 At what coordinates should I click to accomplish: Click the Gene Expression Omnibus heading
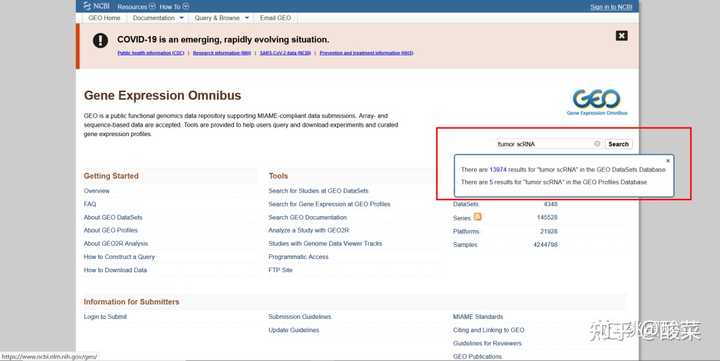point(162,96)
